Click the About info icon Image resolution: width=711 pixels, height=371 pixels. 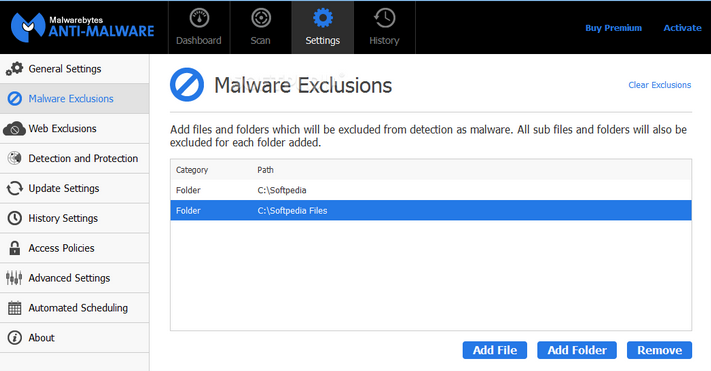pos(15,338)
